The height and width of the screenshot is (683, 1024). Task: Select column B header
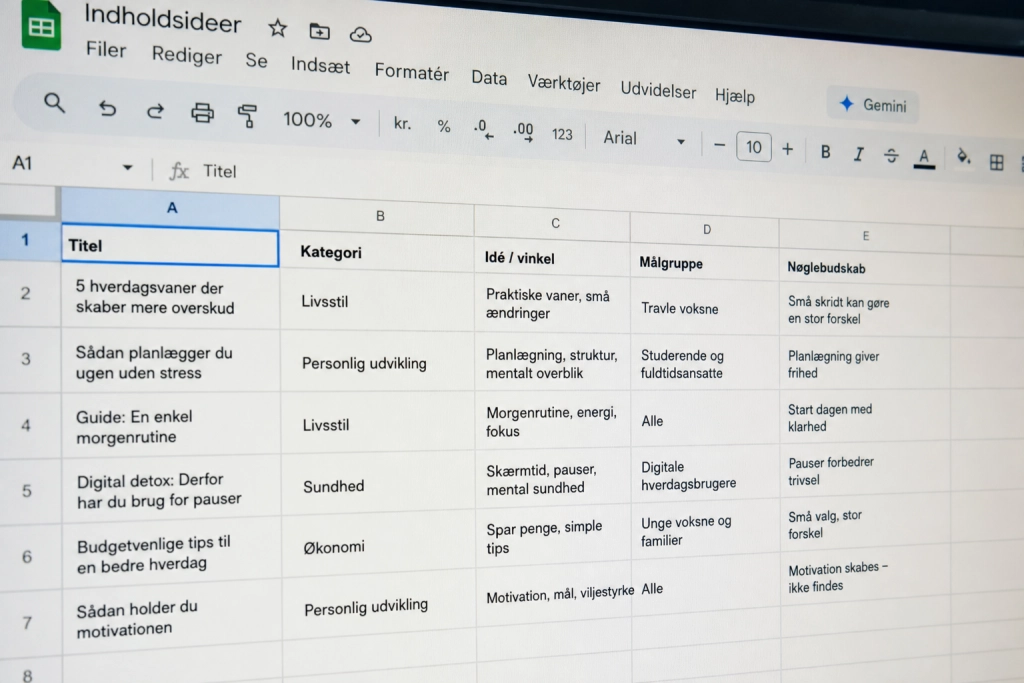(x=377, y=216)
